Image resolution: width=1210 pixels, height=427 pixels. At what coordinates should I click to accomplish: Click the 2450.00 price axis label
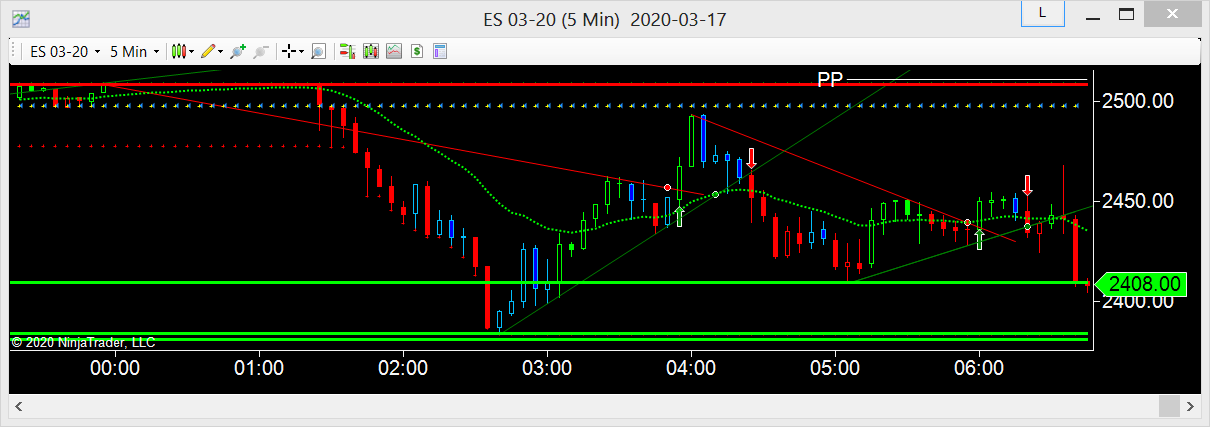point(1139,201)
